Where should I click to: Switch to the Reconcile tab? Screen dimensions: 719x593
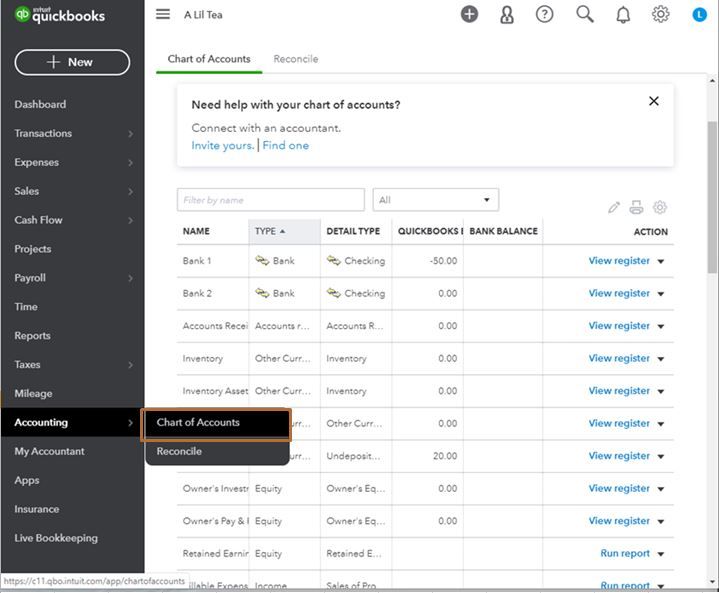click(x=296, y=59)
